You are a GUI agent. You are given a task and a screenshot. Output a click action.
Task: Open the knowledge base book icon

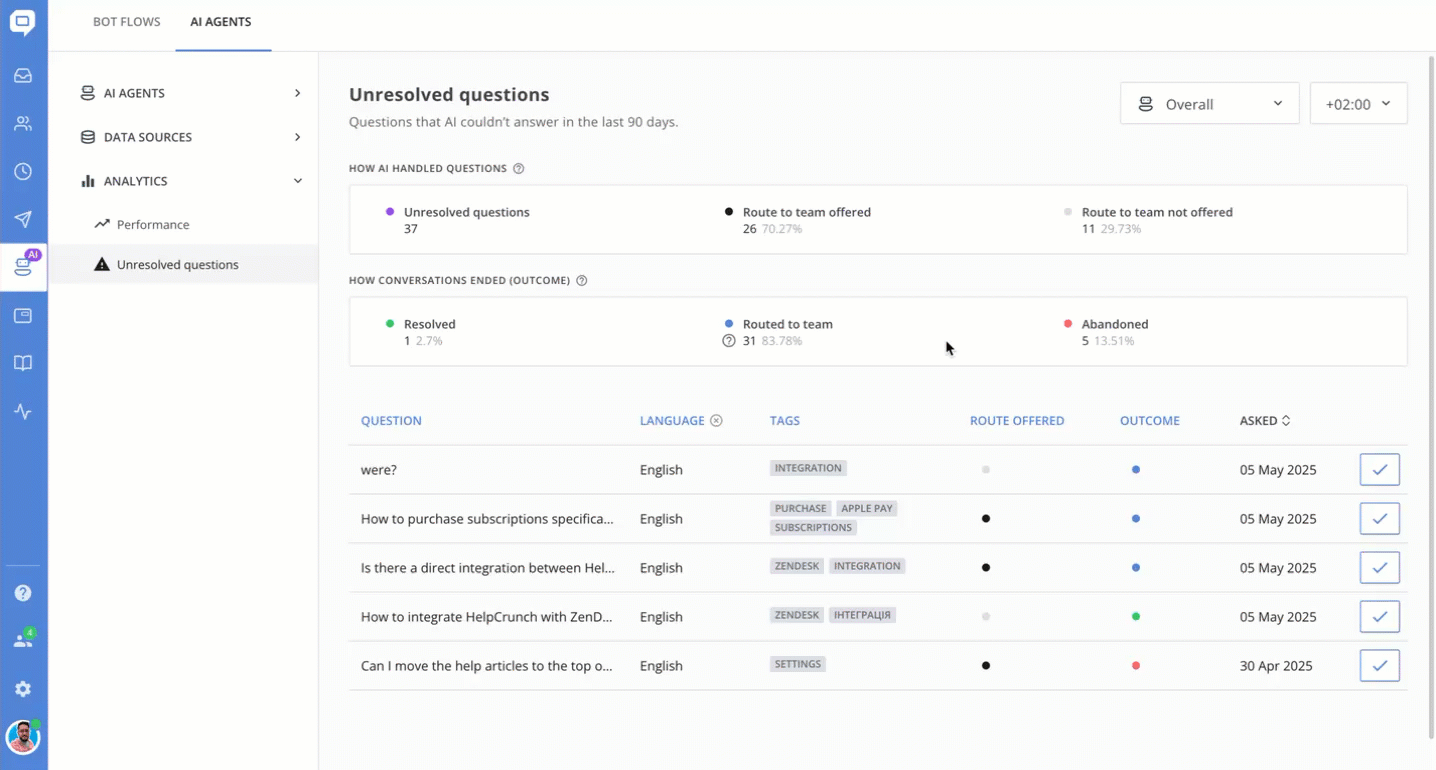pyautogui.click(x=23, y=363)
